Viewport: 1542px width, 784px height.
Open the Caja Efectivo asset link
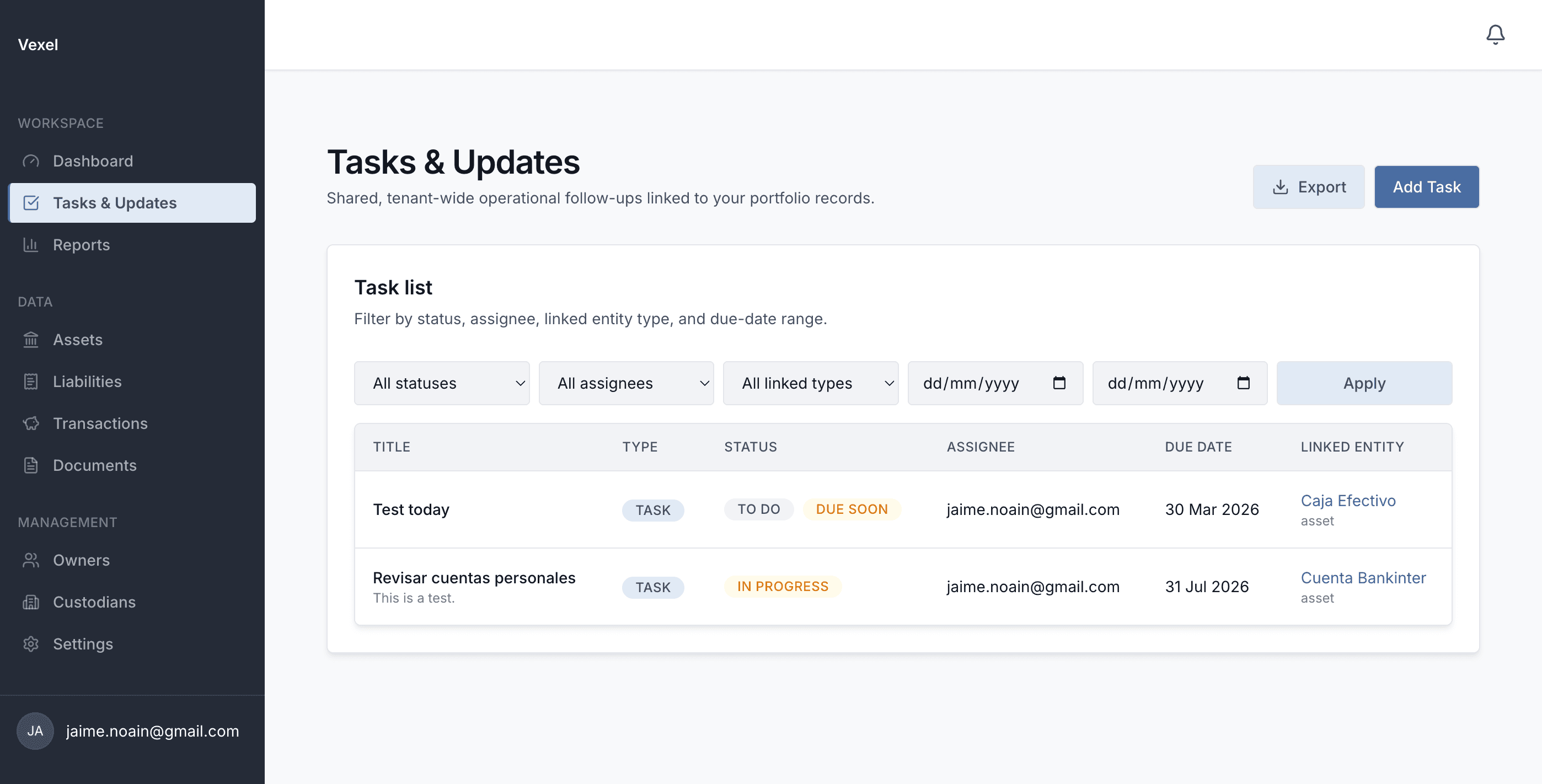[x=1348, y=500]
